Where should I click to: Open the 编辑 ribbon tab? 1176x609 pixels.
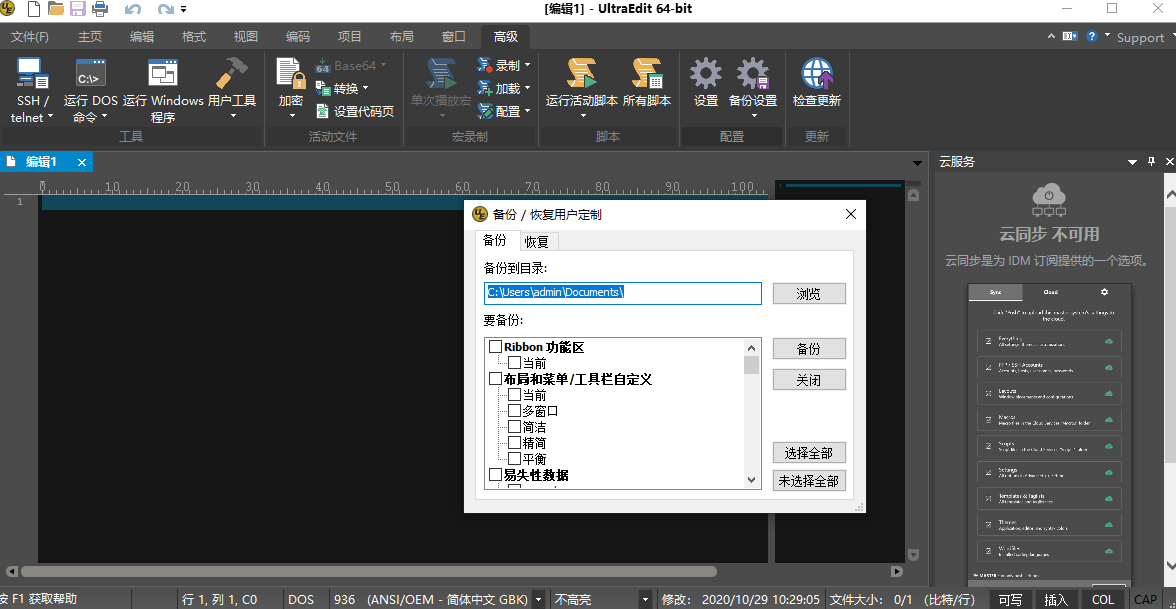142,37
